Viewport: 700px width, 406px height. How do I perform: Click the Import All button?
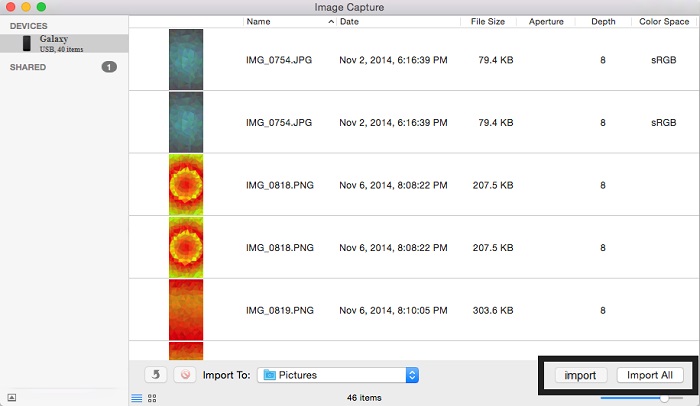[x=650, y=375]
